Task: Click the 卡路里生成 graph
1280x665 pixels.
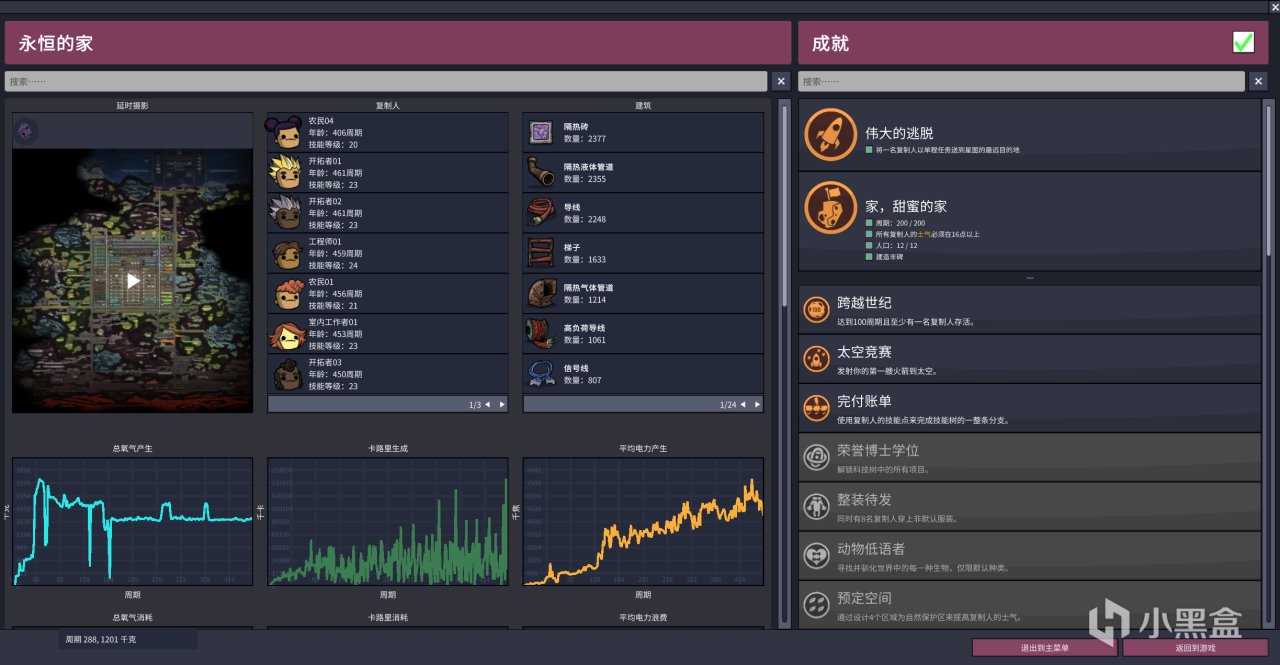Action: click(x=388, y=522)
